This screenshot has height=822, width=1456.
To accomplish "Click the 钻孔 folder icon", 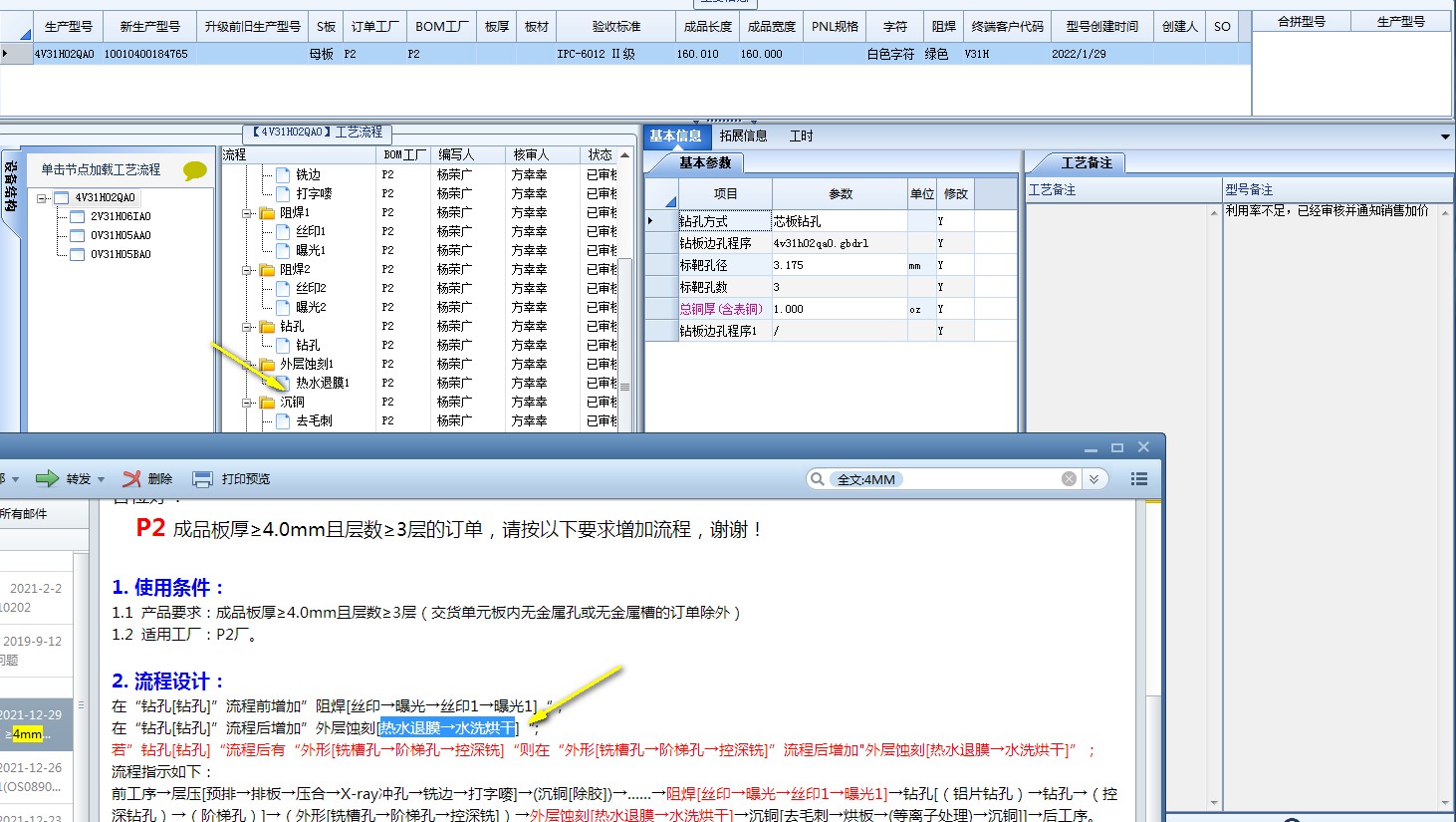I will [267, 327].
